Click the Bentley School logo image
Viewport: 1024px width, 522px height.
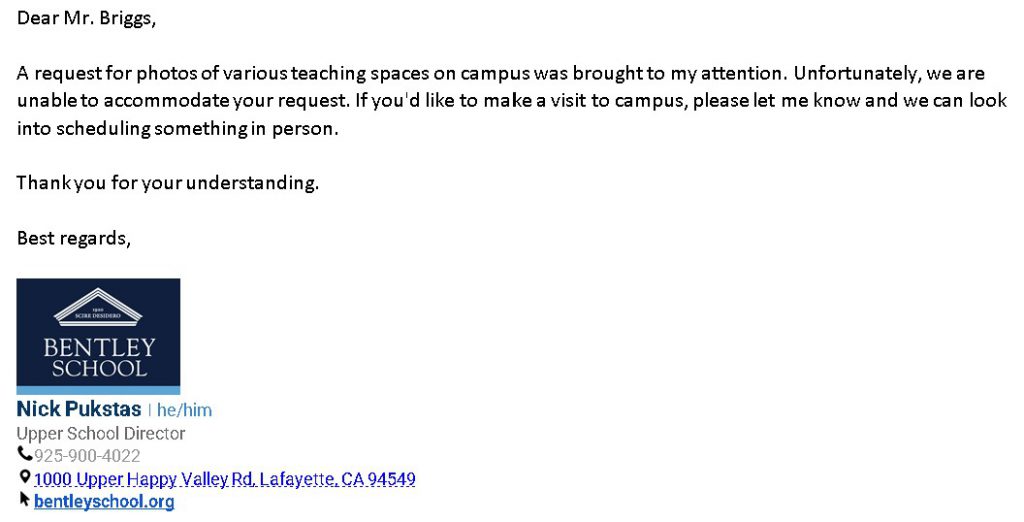[98, 336]
